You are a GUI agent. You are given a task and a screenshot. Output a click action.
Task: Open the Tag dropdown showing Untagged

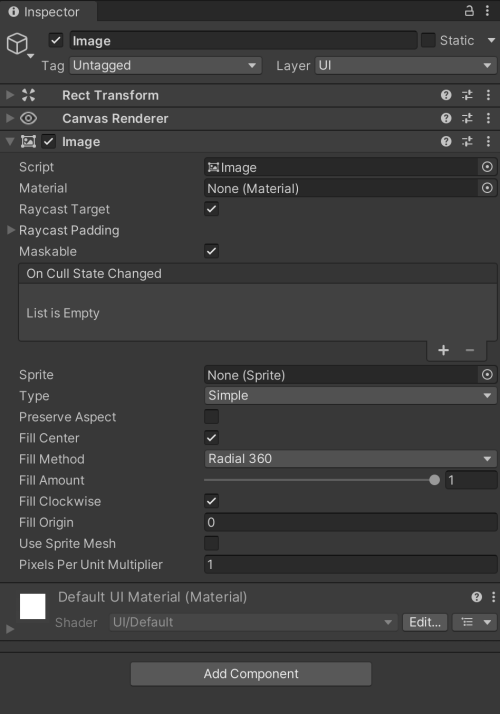(x=165, y=66)
